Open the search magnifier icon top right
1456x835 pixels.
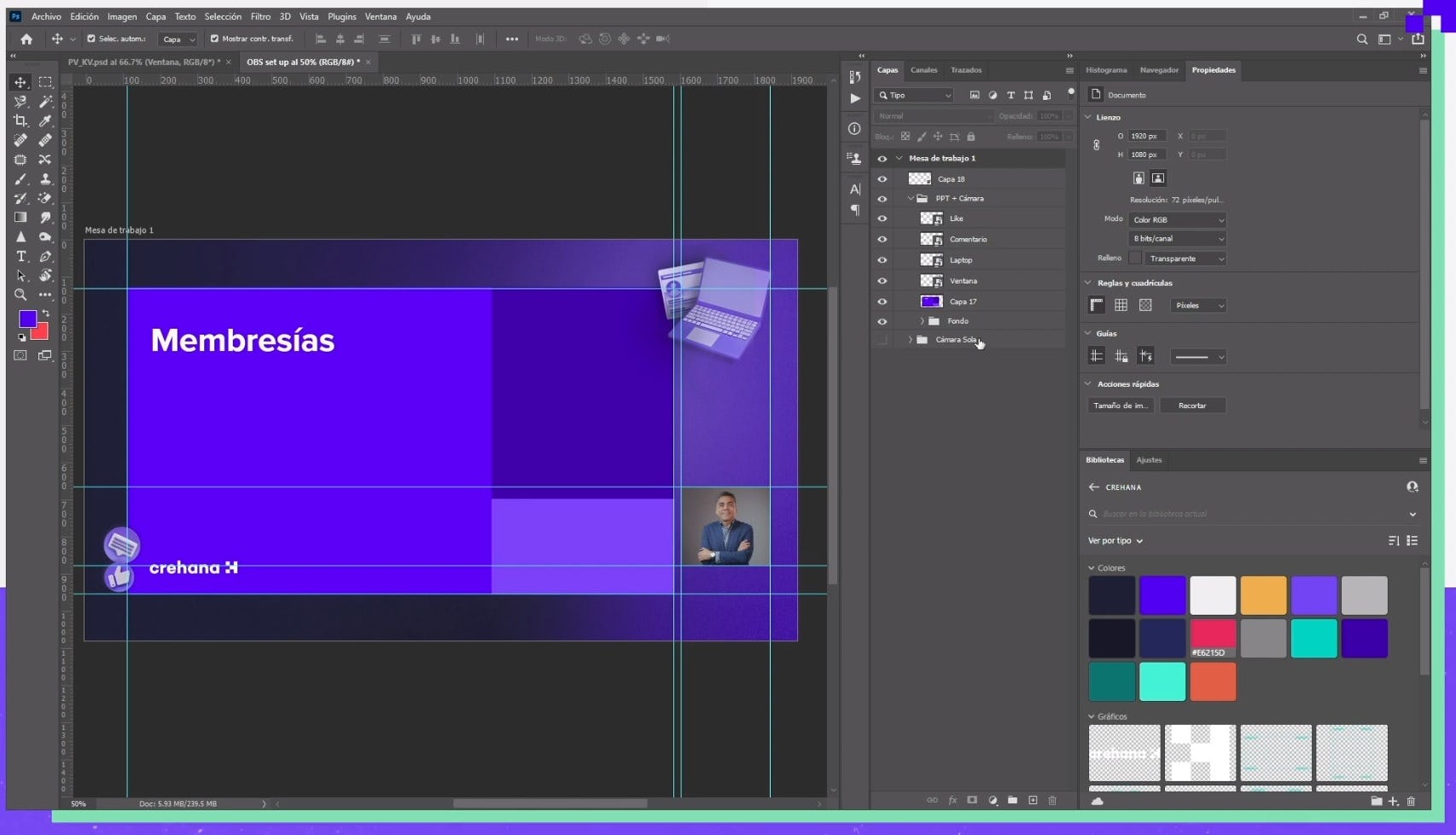[1362, 39]
